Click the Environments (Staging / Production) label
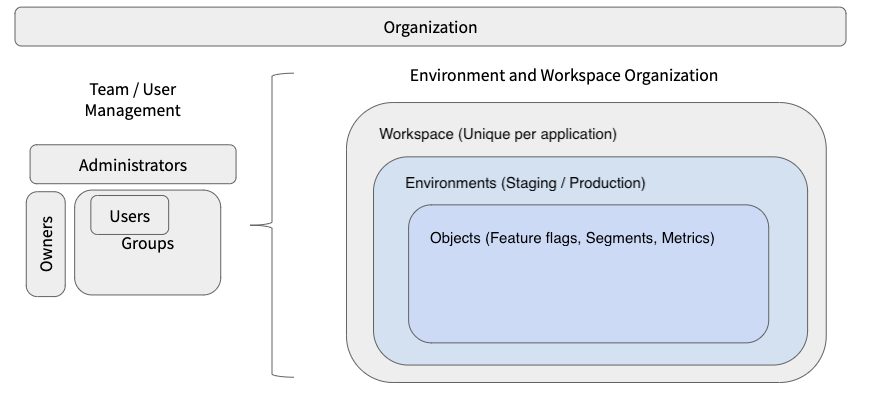This screenshot has height=398, width=872. pos(525,183)
